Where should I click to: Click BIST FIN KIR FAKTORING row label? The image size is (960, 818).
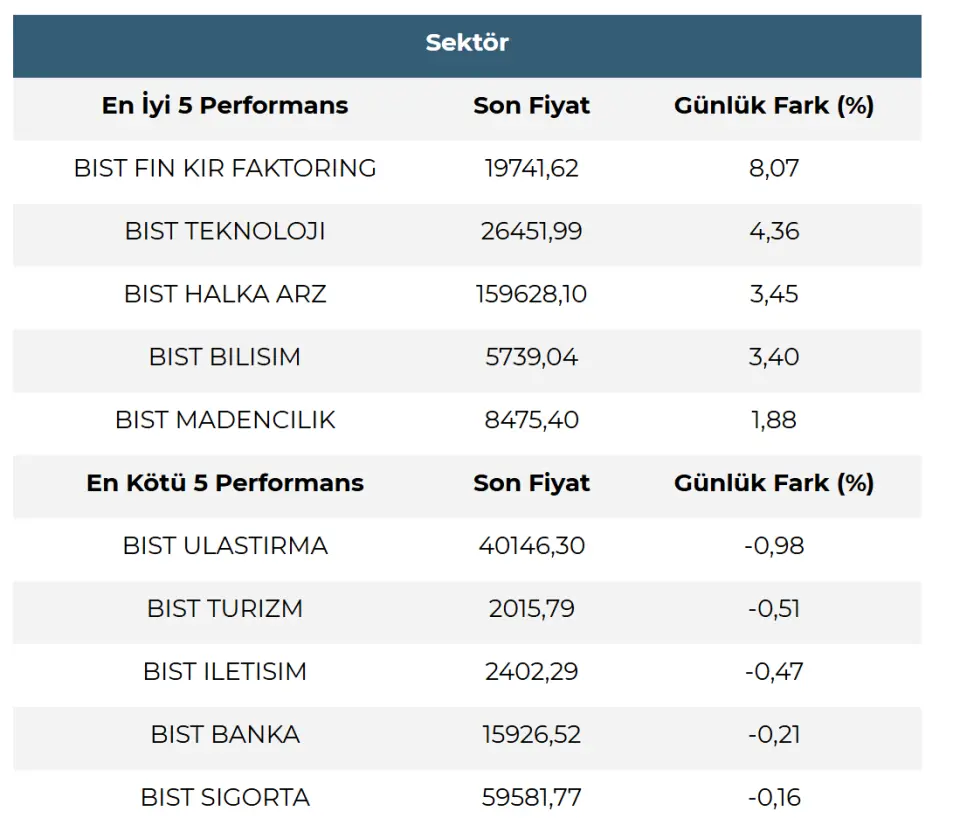tap(225, 168)
